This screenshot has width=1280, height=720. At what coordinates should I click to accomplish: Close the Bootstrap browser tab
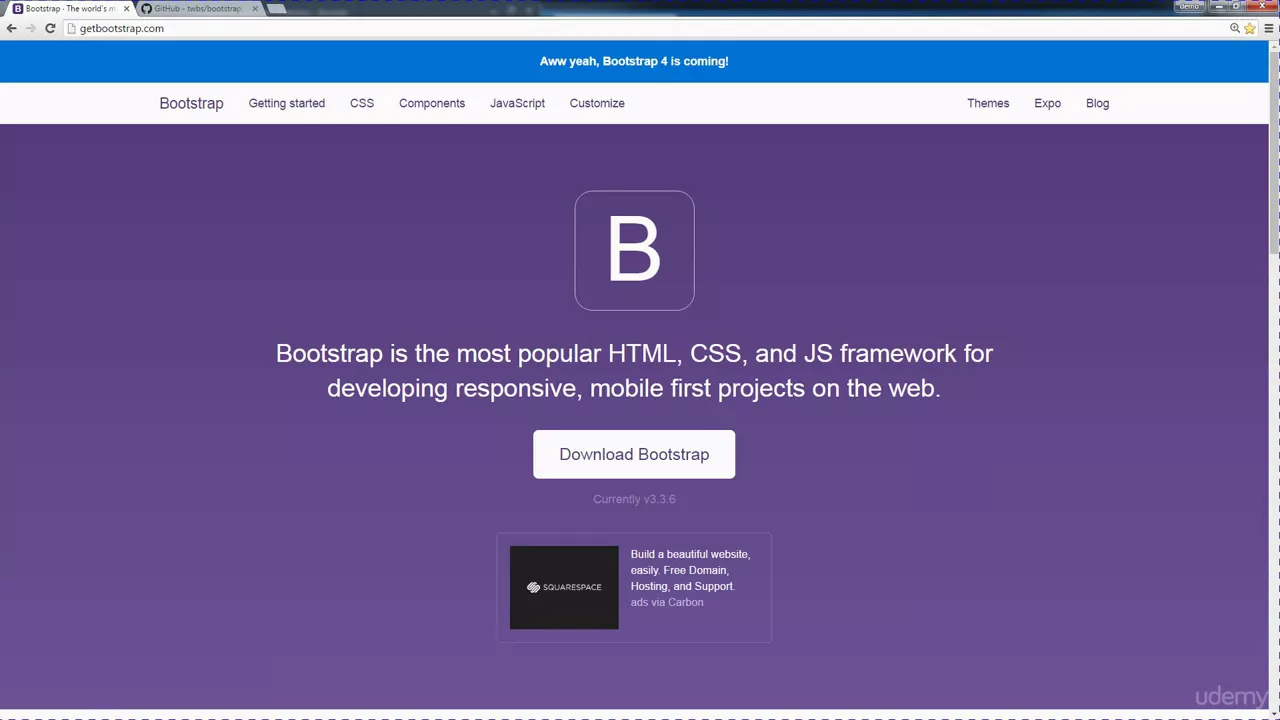[x=126, y=8]
